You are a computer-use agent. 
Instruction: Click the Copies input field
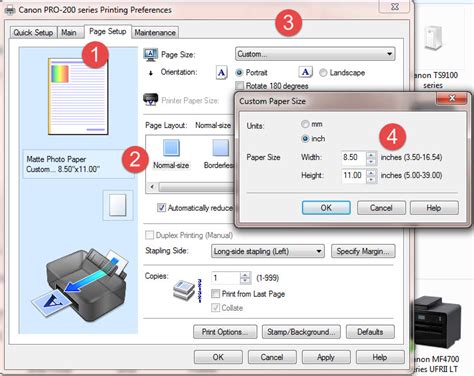pyautogui.click(x=226, y=278)
